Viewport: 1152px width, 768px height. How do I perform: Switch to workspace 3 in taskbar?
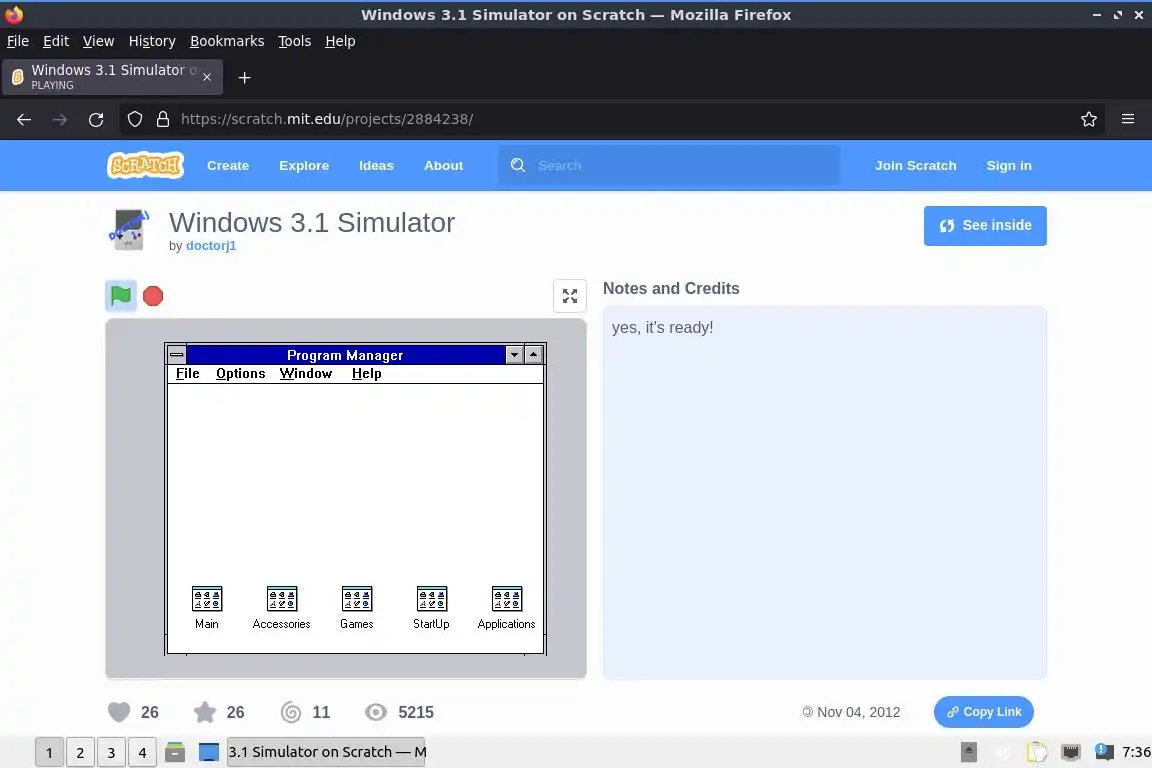click(111, 753)
